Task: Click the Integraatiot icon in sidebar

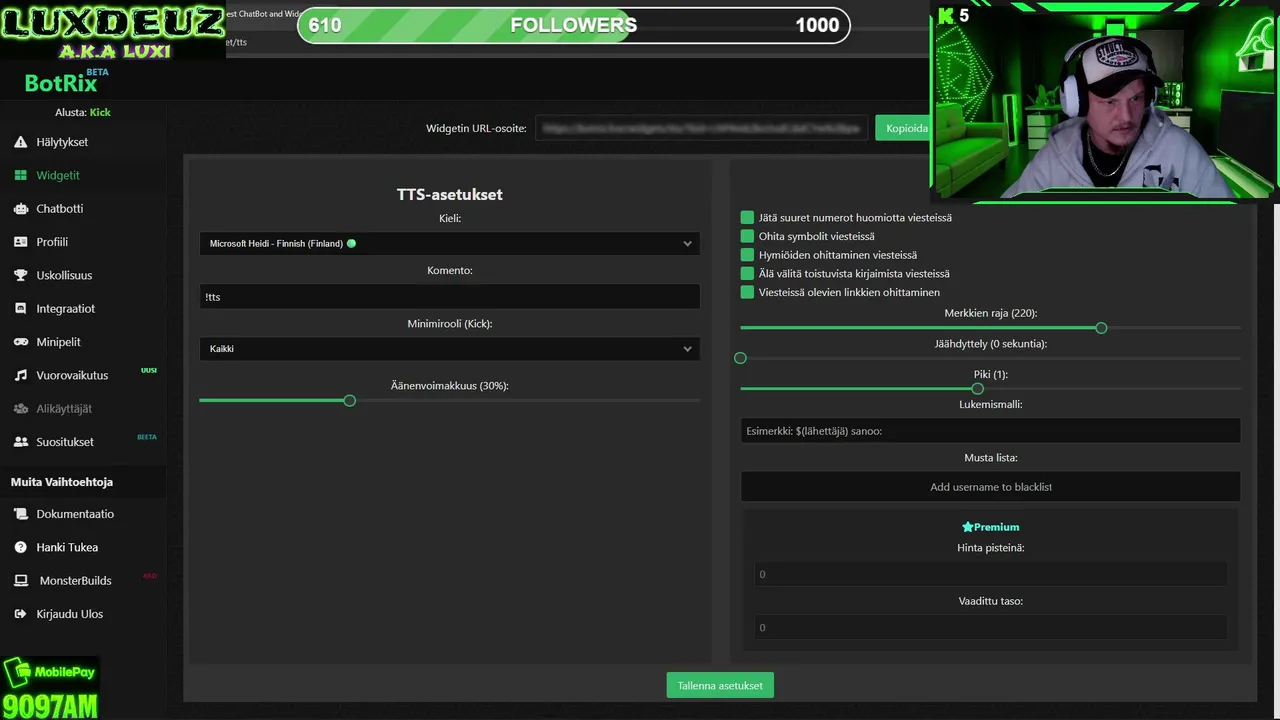Action: [20, 309]
